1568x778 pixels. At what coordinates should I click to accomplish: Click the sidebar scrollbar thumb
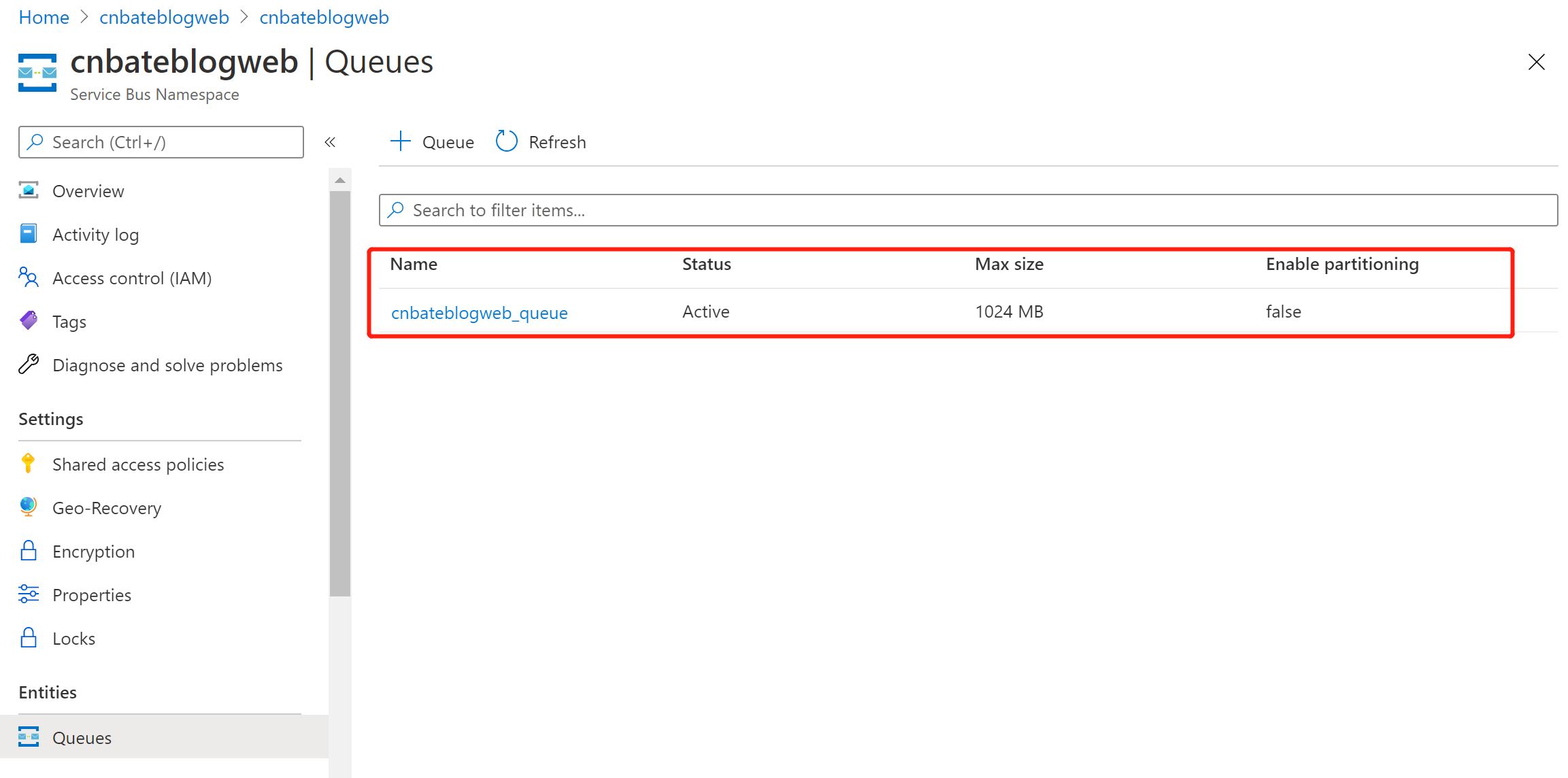340,393
